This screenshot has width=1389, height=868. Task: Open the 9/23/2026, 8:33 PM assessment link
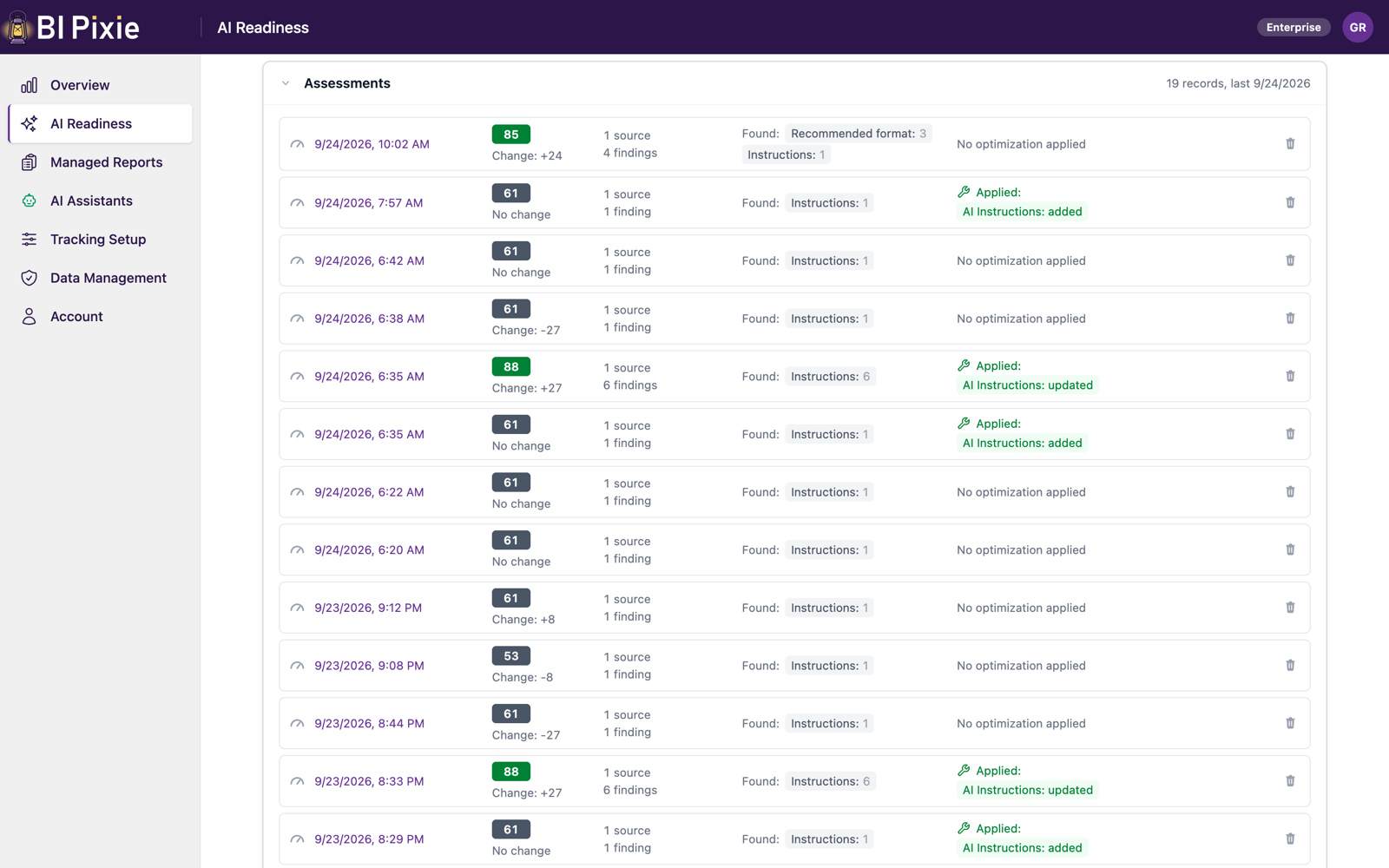tap(369, 781)
